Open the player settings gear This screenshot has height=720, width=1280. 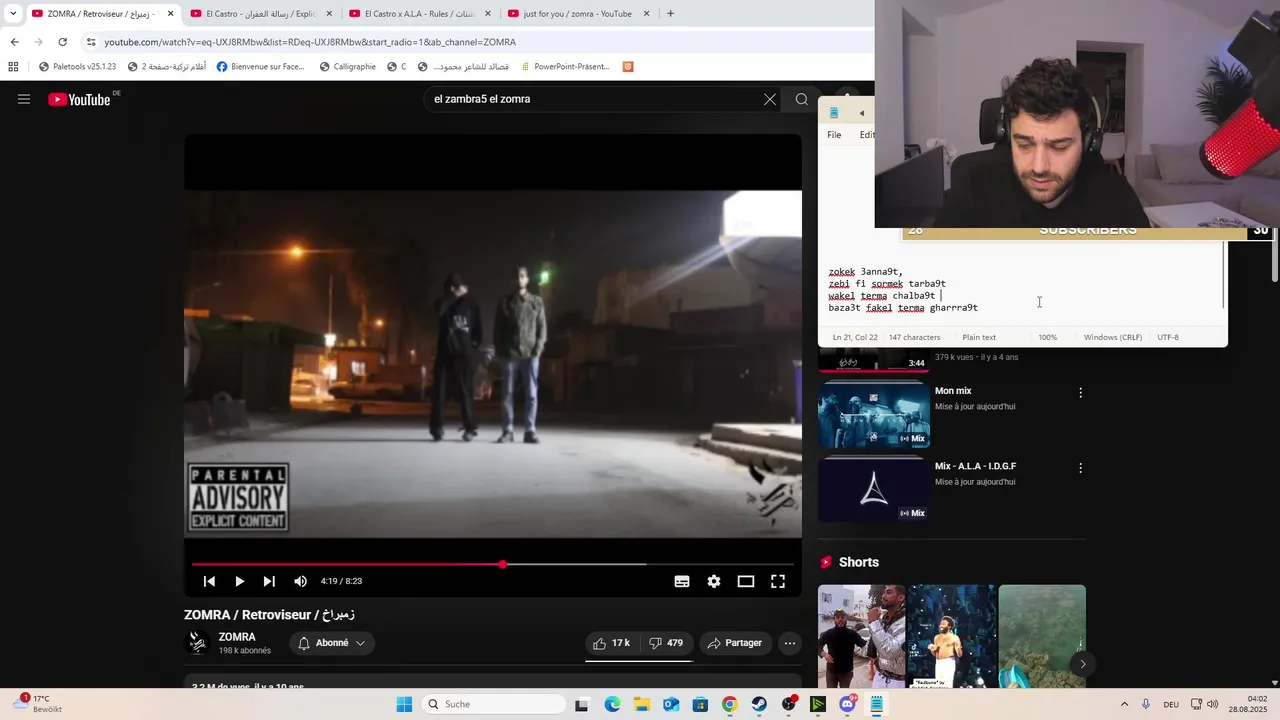point(714,581)
